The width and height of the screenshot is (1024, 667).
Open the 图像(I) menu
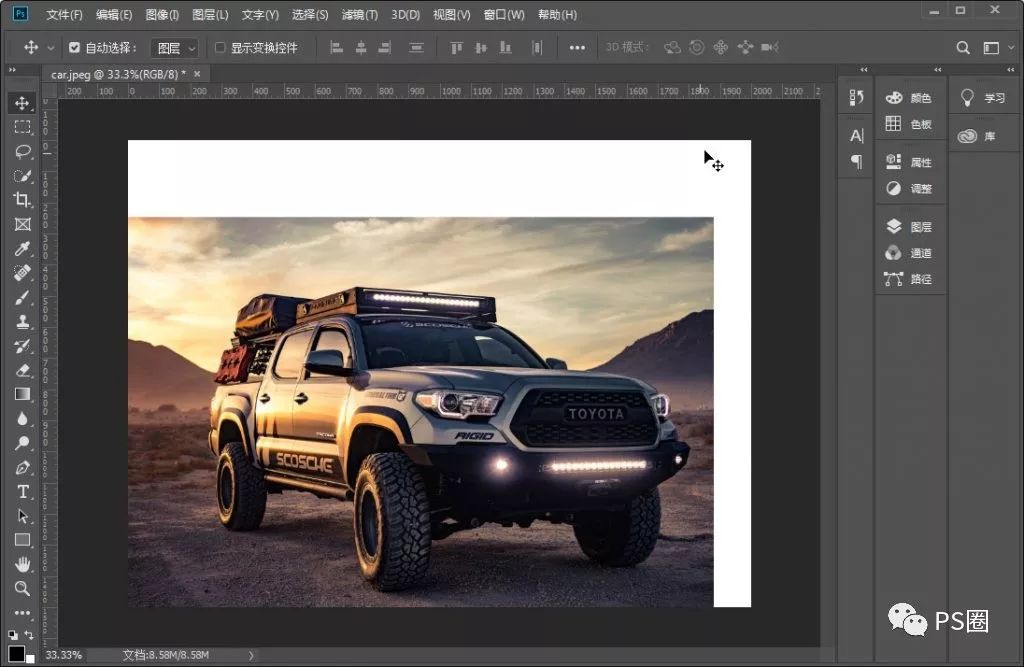(162, 14)
